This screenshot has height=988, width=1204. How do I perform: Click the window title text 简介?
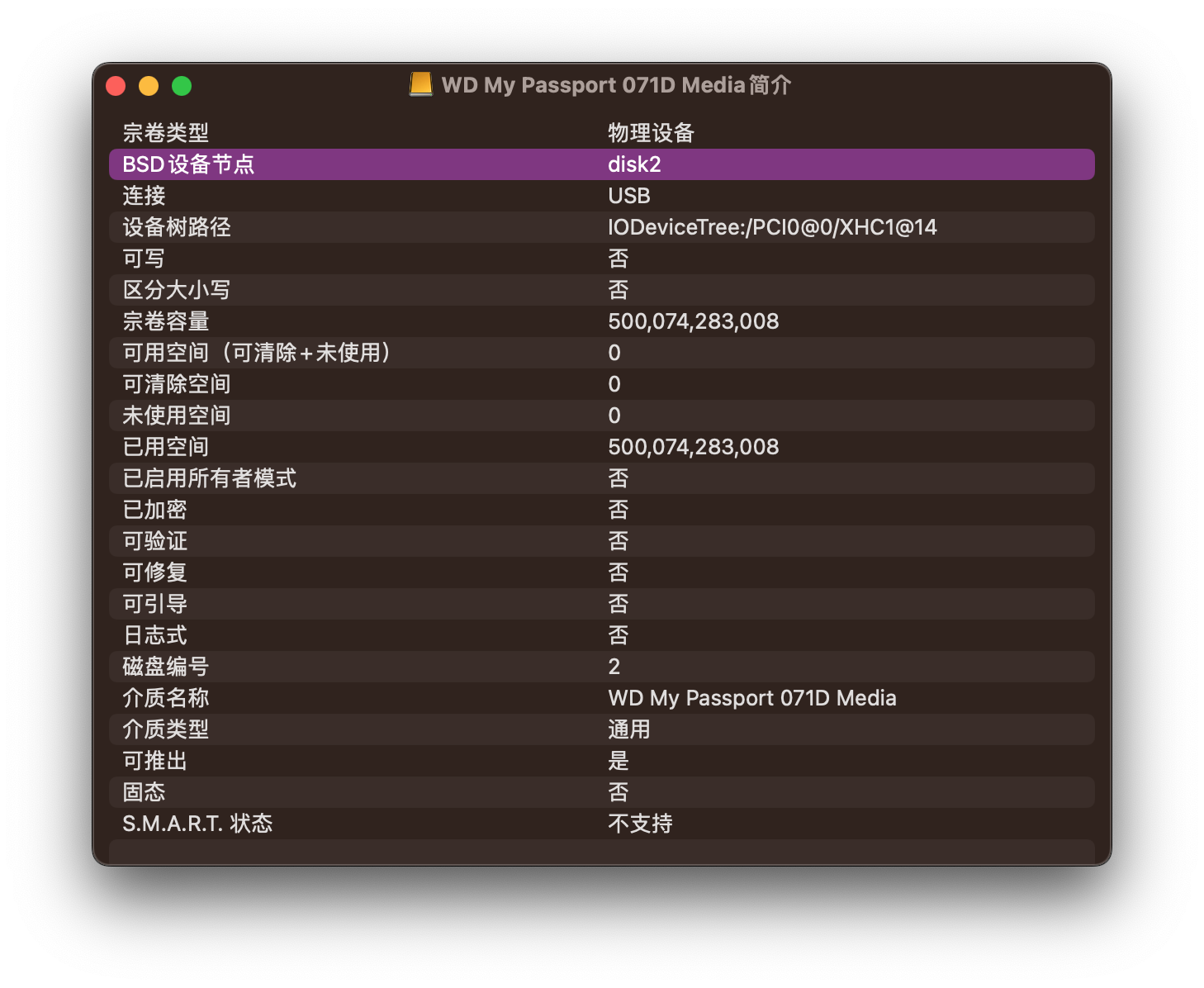coord(770,85)
